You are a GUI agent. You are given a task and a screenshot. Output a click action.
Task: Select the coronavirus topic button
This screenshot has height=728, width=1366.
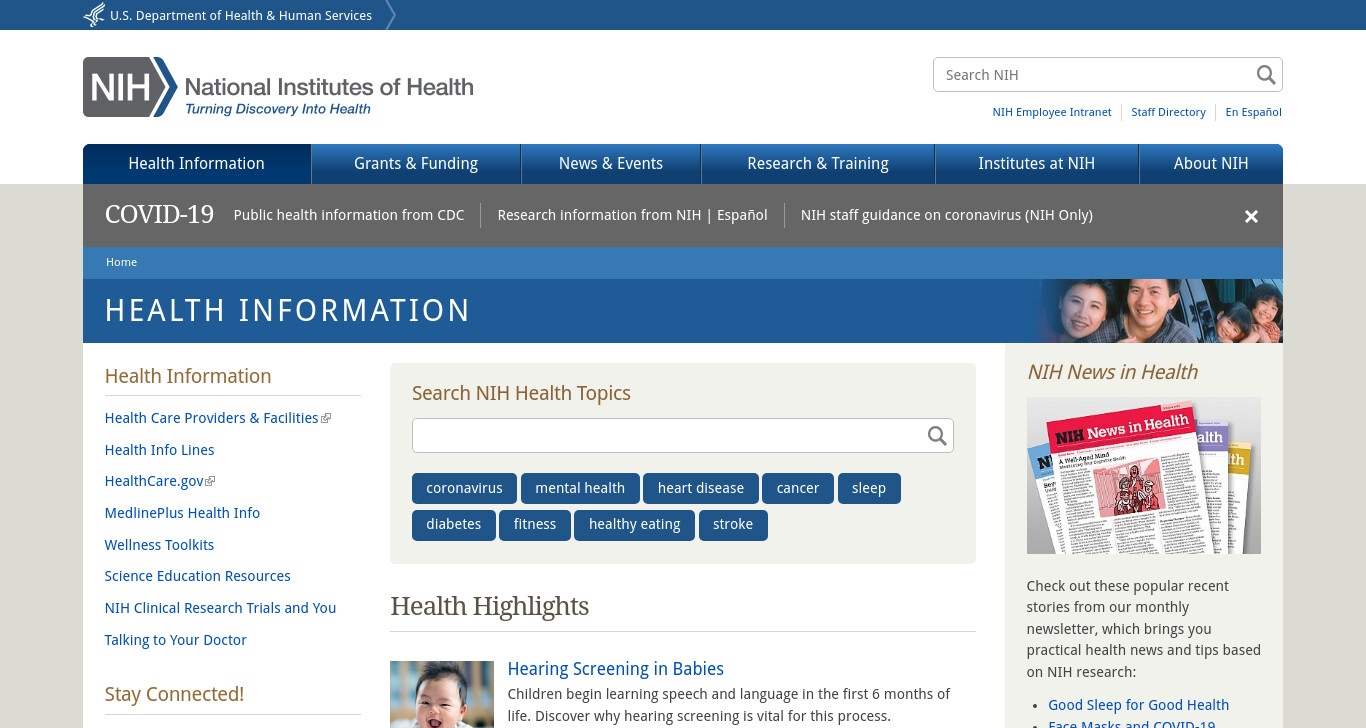pyautogui.click(x=464, y=488)
